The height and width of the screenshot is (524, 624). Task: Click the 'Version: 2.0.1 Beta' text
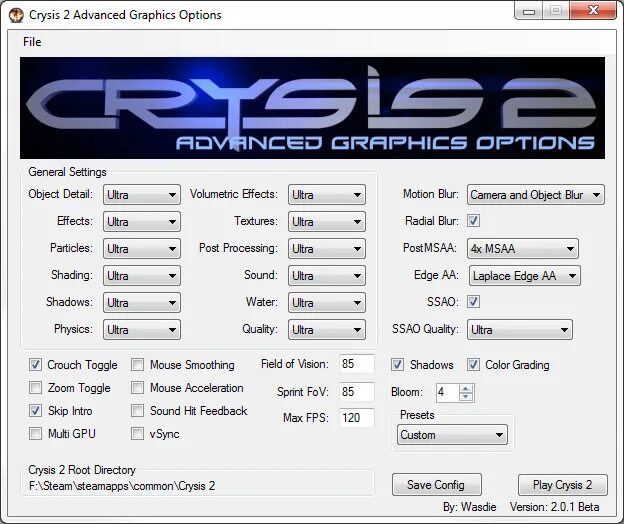pos(555,507)
